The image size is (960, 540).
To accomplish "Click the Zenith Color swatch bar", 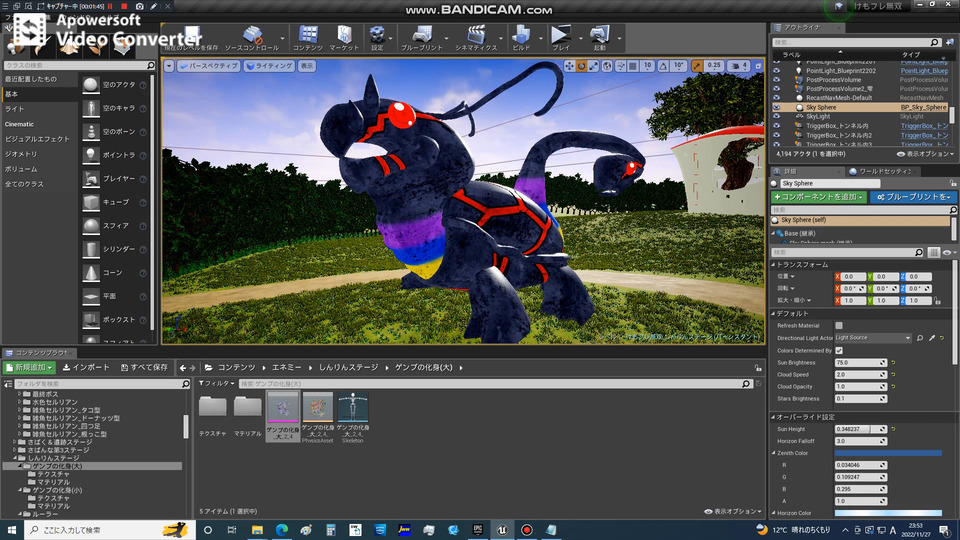I will [x=888, y=453].
